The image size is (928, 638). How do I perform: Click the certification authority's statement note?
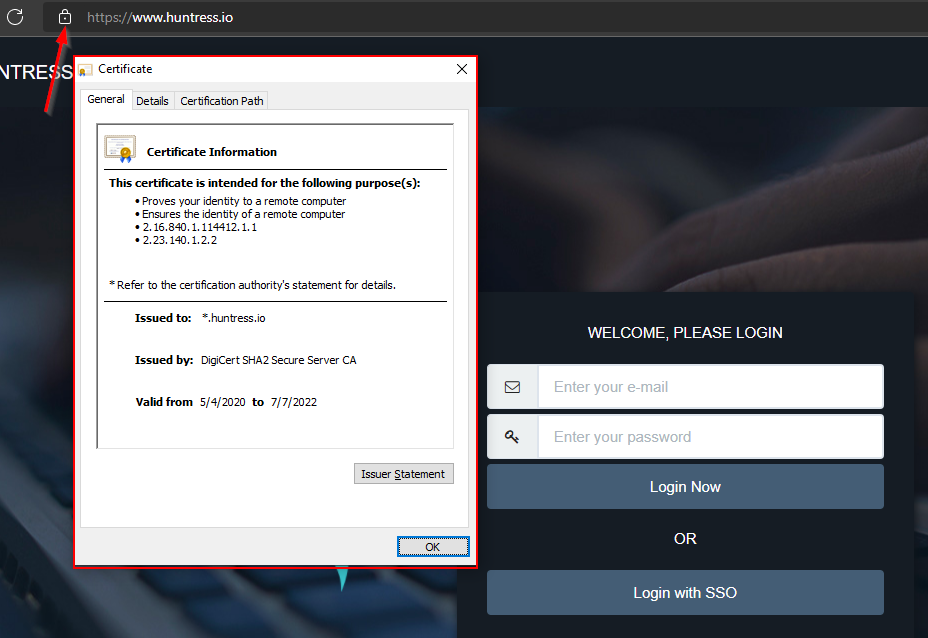253,285
